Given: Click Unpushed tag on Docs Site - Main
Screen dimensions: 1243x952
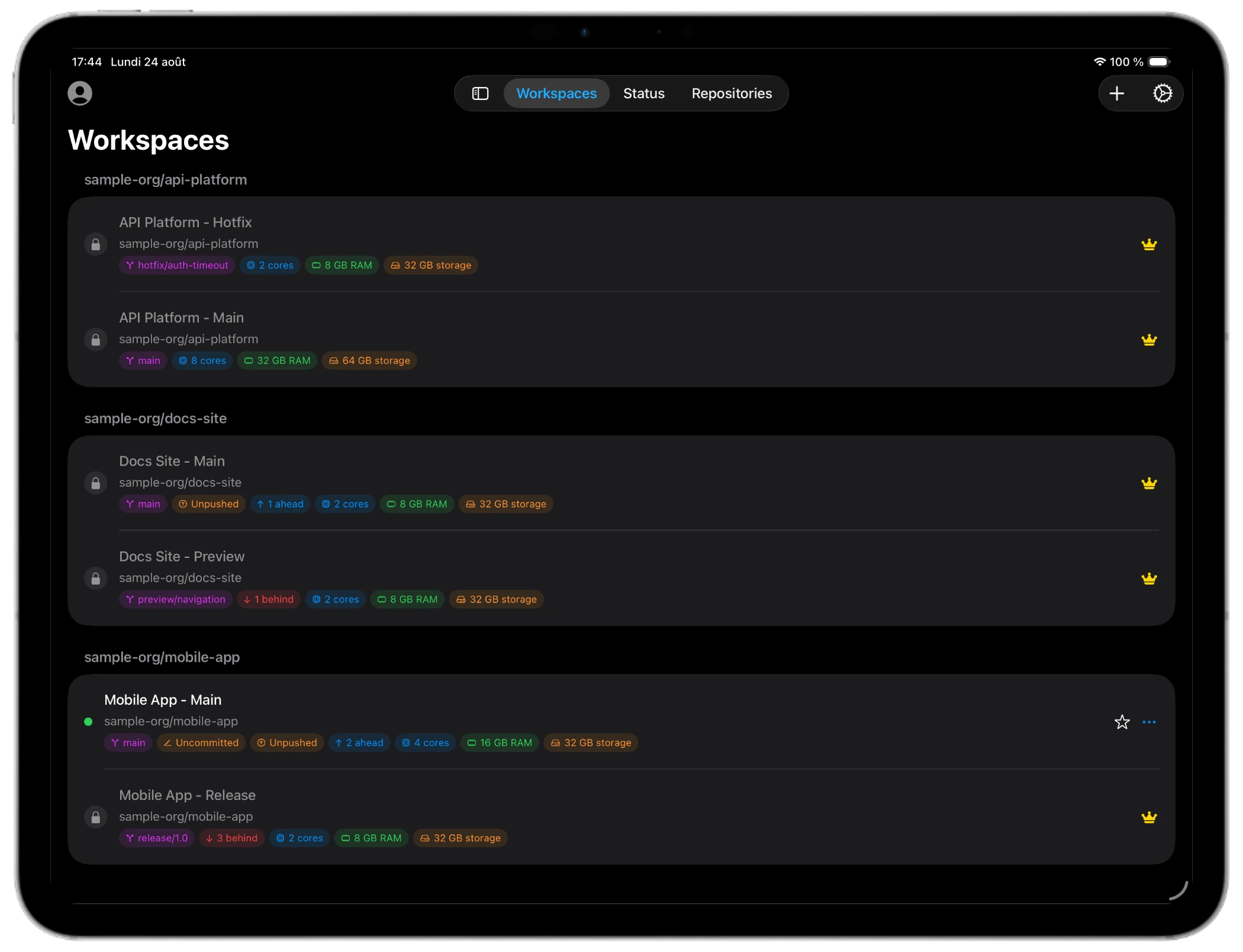Looking at the screenshot, I should [x=208, y=504].
